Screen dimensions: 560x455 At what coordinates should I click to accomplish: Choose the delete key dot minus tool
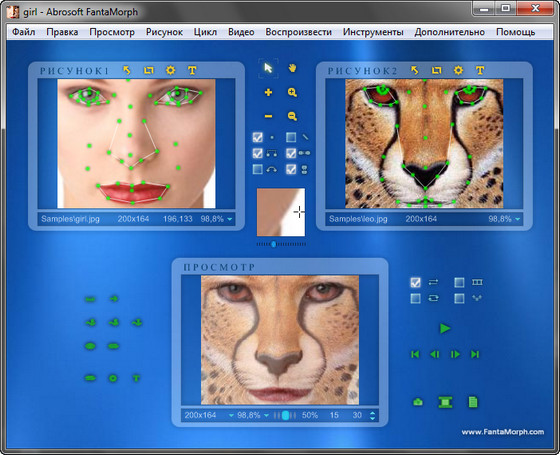[268, 116]
